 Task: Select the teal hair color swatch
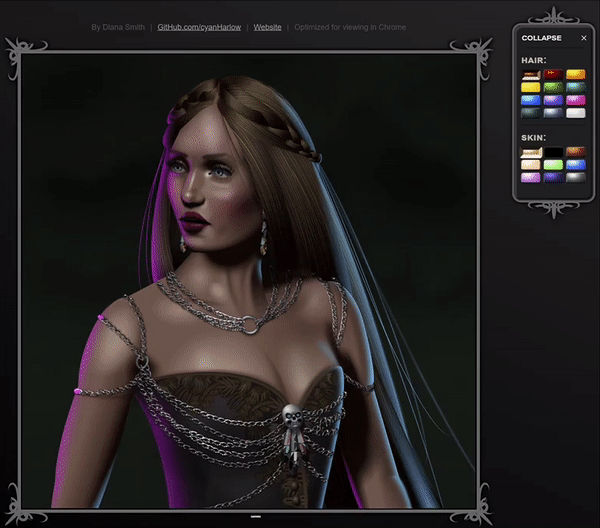[x=576, y=87]
